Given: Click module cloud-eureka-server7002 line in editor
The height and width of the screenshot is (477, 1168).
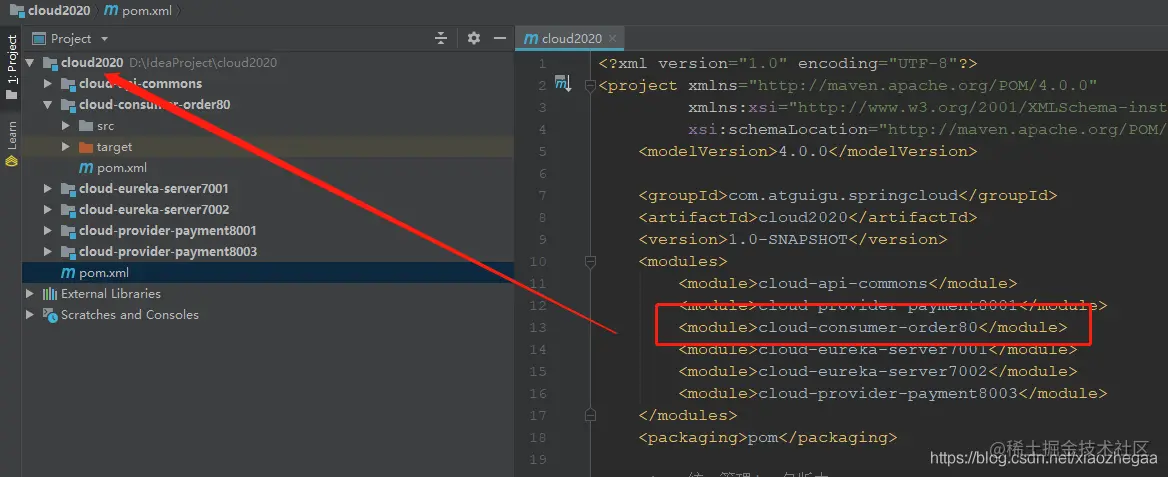Looking at the screenshot, I should pos(877,371).
